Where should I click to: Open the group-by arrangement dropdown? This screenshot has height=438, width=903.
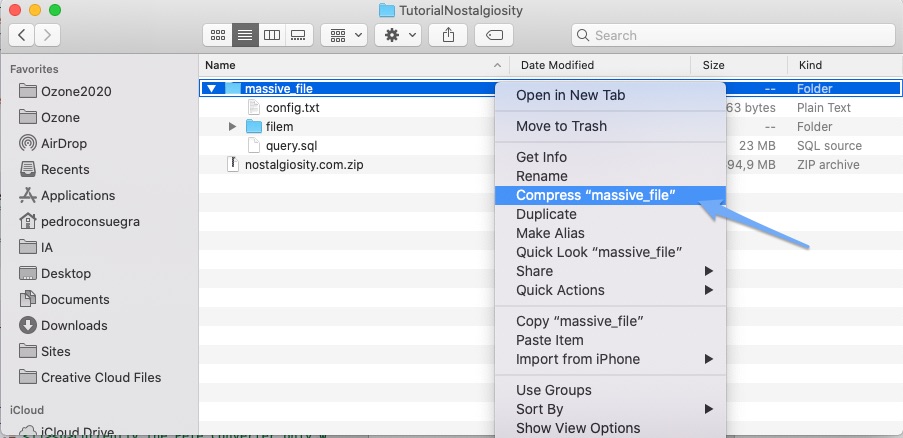click(345, 35)
